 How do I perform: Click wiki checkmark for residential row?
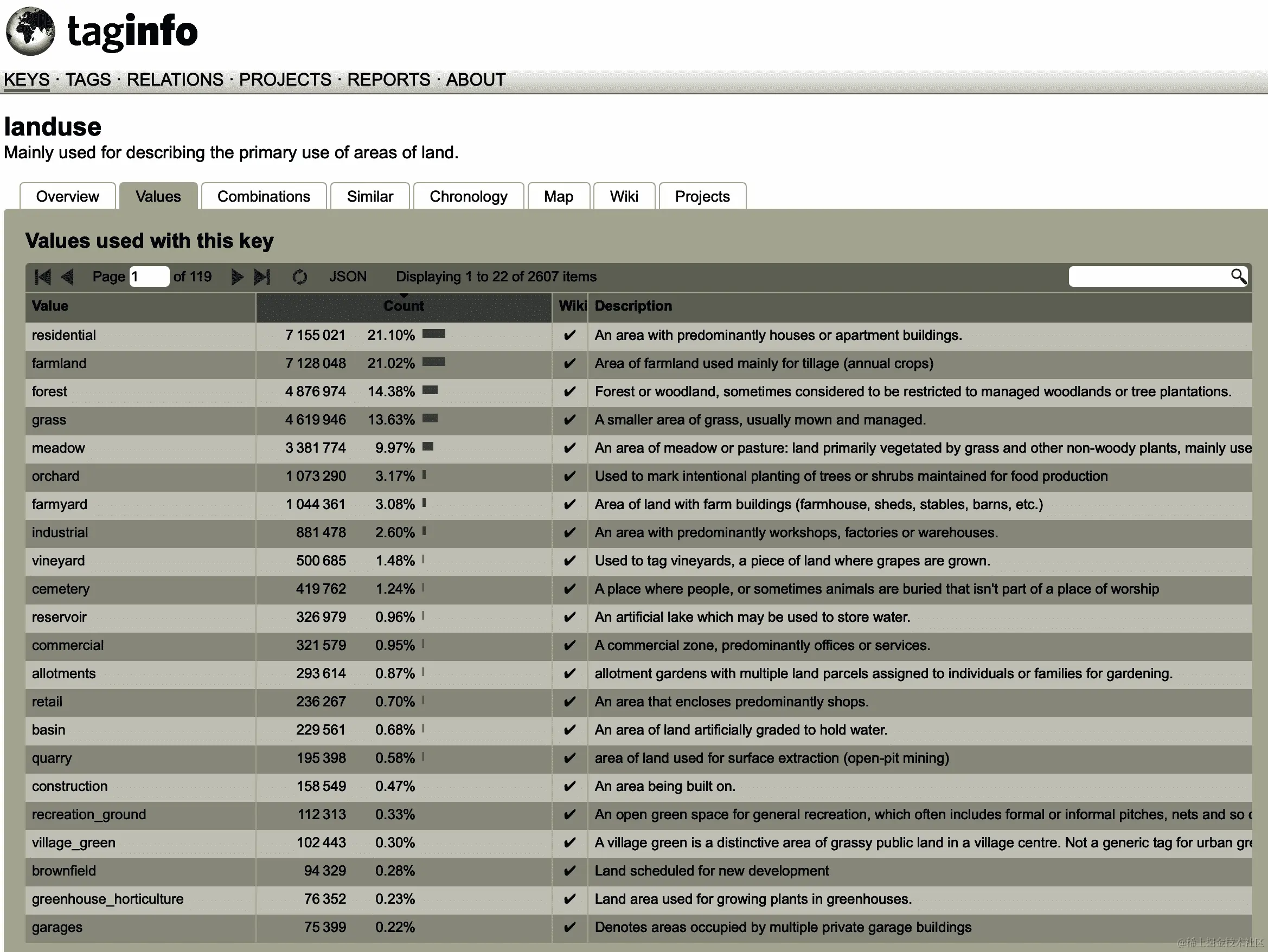(x=569, y=335)
